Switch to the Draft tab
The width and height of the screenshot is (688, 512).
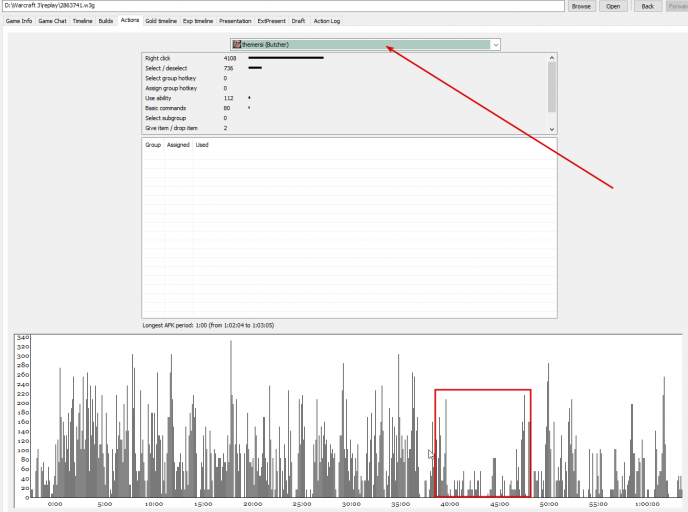(x=298, y=21)
